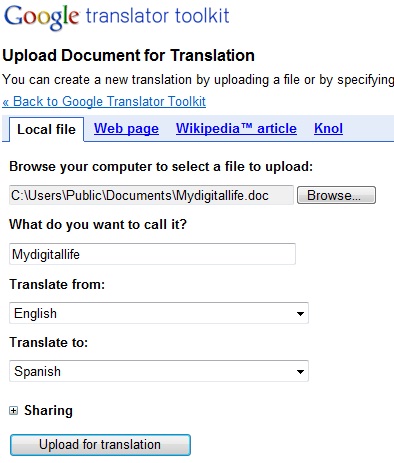Image resolution: width=394 pixels, height=463 pixels.
Task: Open the Wikipedia article tab
Action: click(236, 129)
